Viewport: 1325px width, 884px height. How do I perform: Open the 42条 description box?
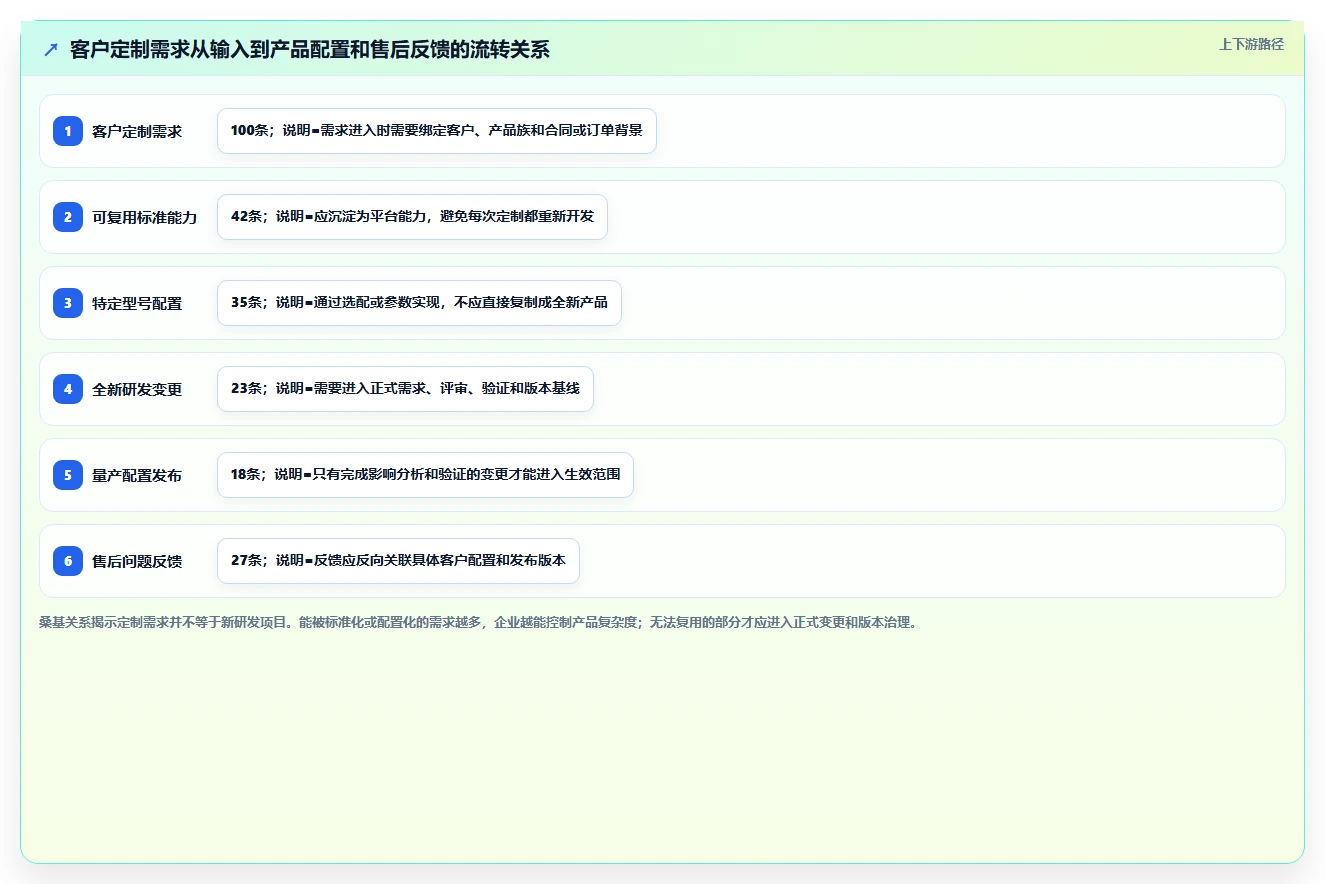pyautogui.click(x=412, y=217)
